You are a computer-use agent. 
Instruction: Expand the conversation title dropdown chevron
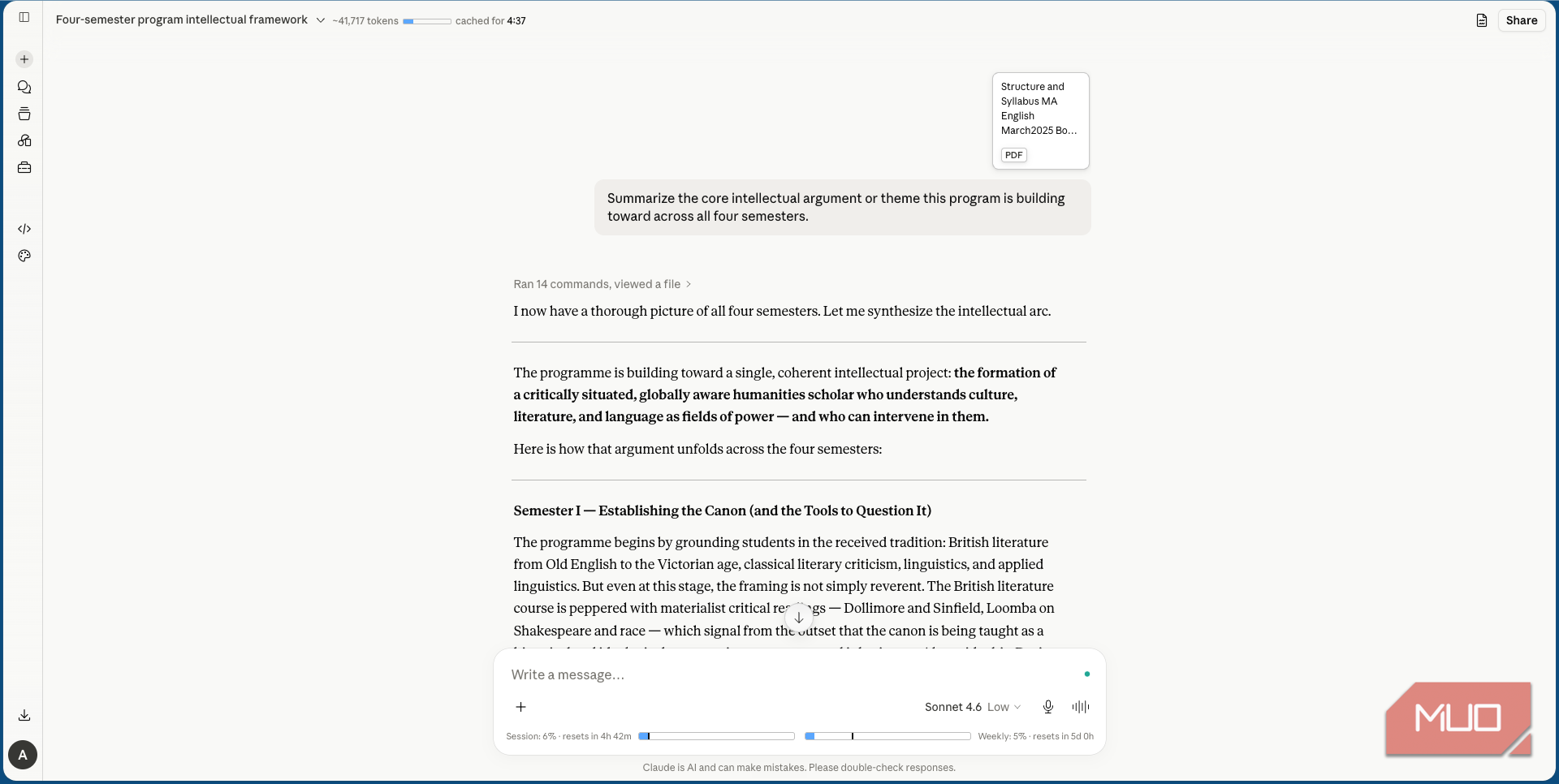321,20
